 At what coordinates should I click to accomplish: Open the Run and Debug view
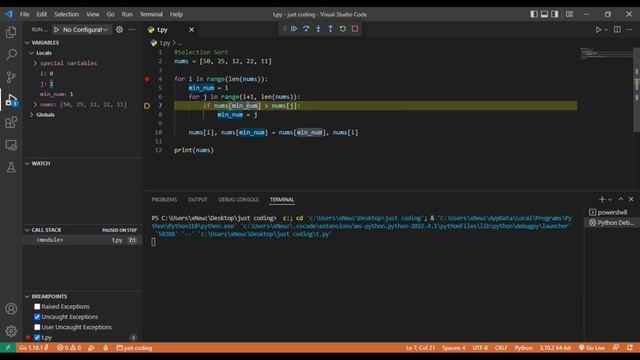[x=11, y=100]
